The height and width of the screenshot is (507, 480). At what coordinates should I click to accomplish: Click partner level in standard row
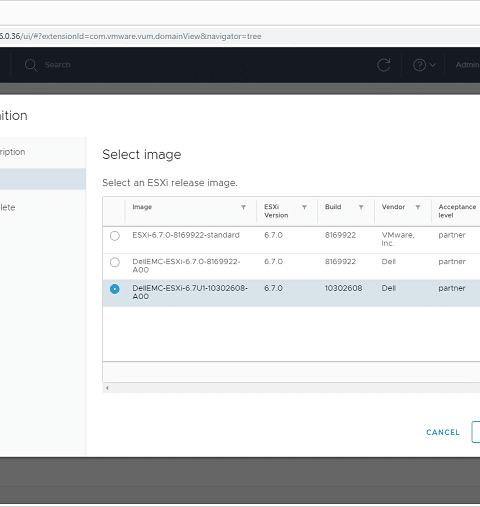(x=452, y=235)
